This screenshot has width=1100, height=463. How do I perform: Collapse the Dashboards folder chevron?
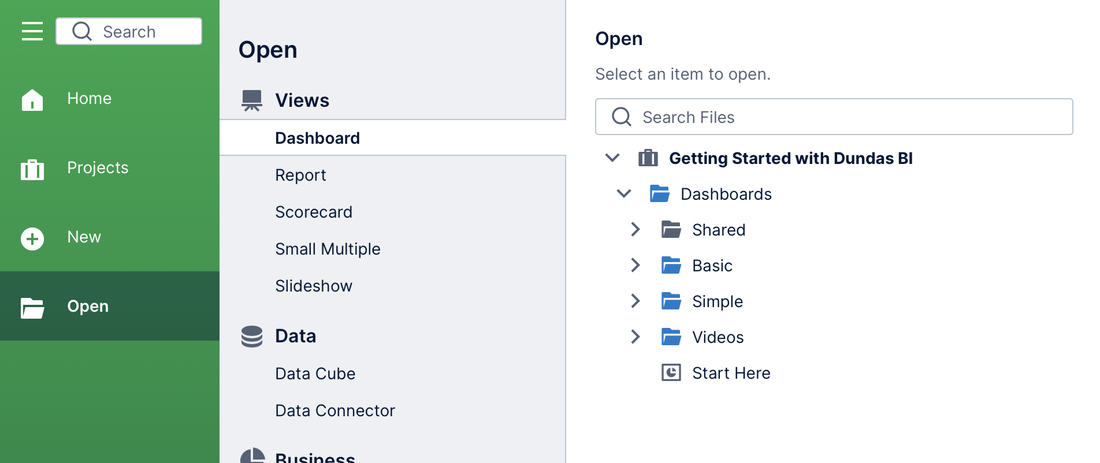(x=624, y=194)
